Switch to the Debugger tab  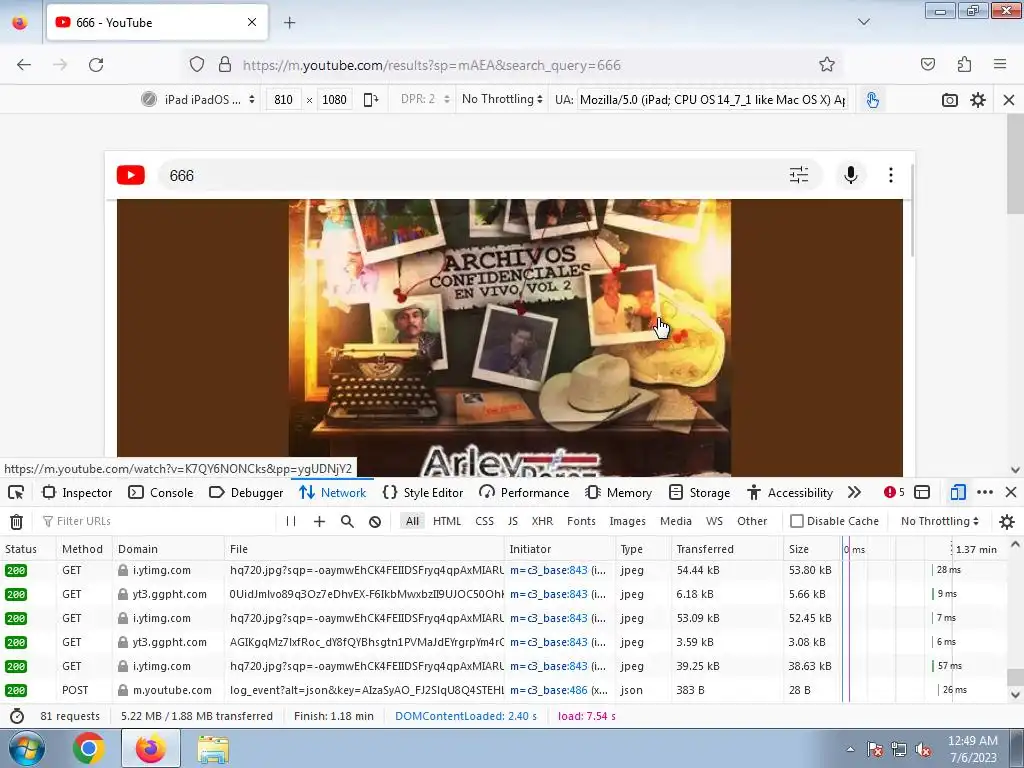tap(246, 492)
